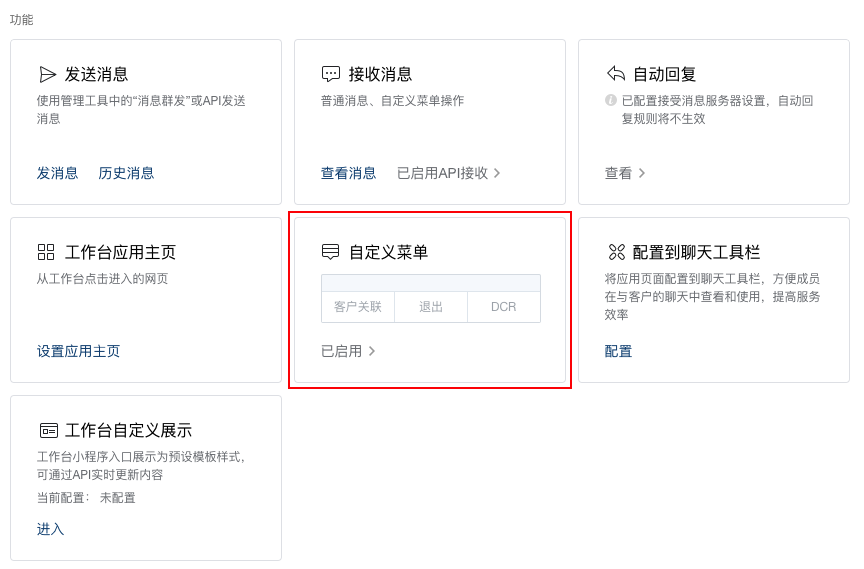Expand 已启用API接收 settings
The height and width of the screenshot is (569, 864).
(x=448, y=173)
